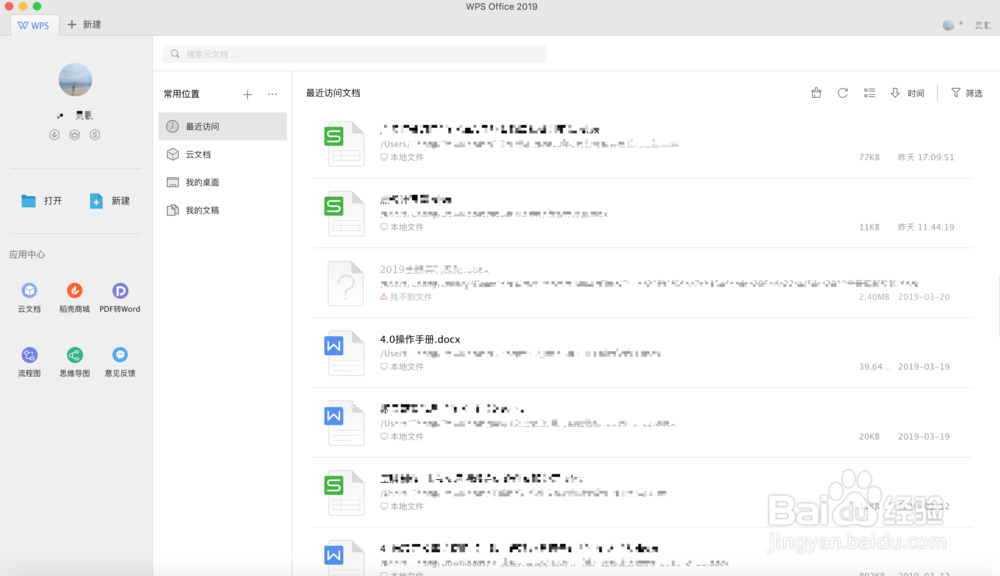This screenshot has height=576, width=1000.
Task: Toggle the list view mode icon
Action: 869,93
